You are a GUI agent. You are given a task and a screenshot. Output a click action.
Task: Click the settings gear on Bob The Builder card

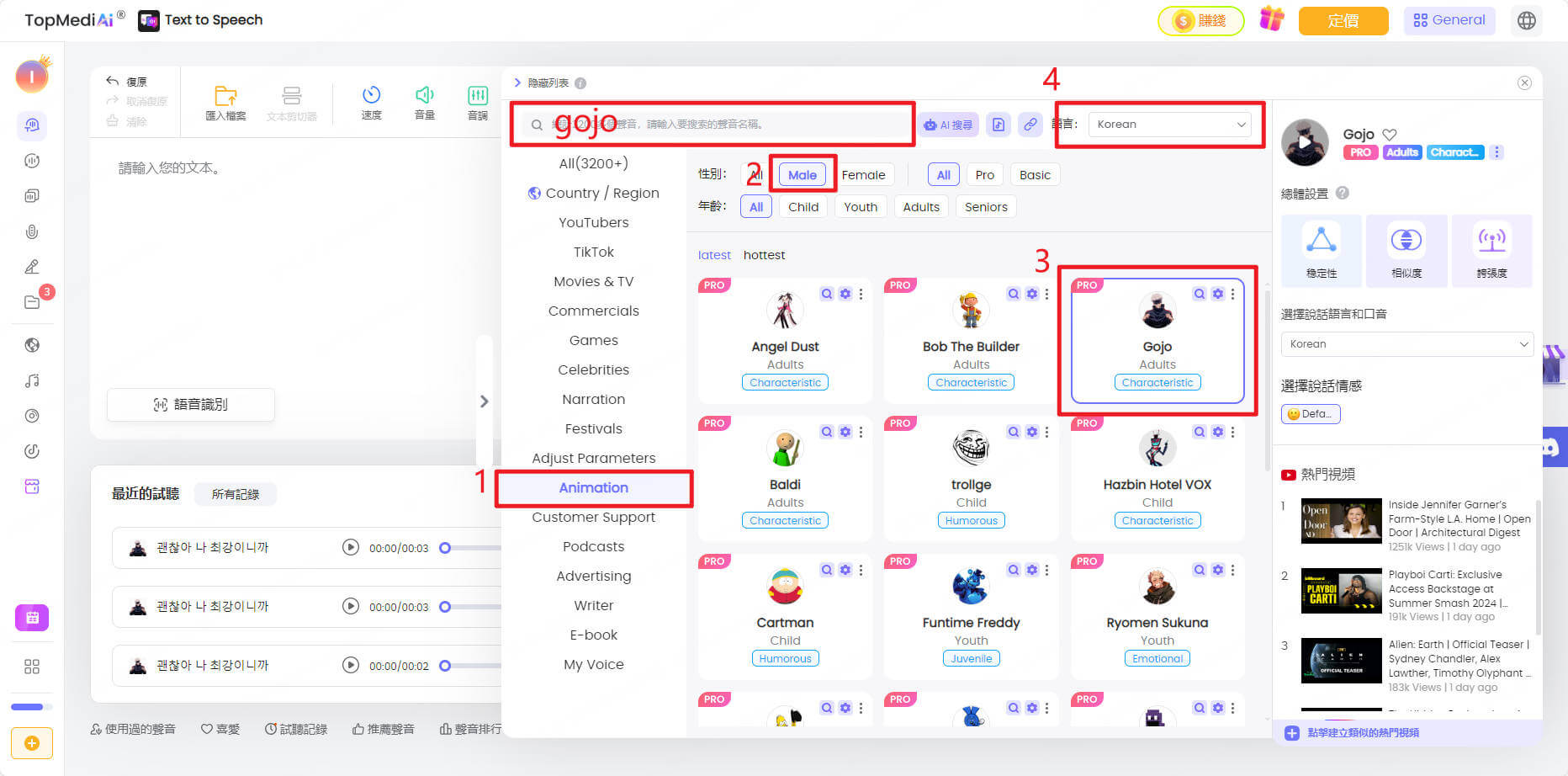pyautogui.click(x=1031, y=294)
